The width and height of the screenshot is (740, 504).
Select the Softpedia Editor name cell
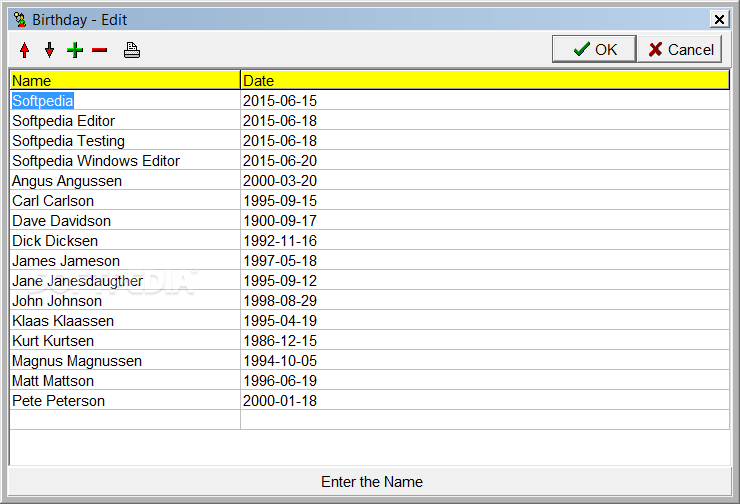125,120
